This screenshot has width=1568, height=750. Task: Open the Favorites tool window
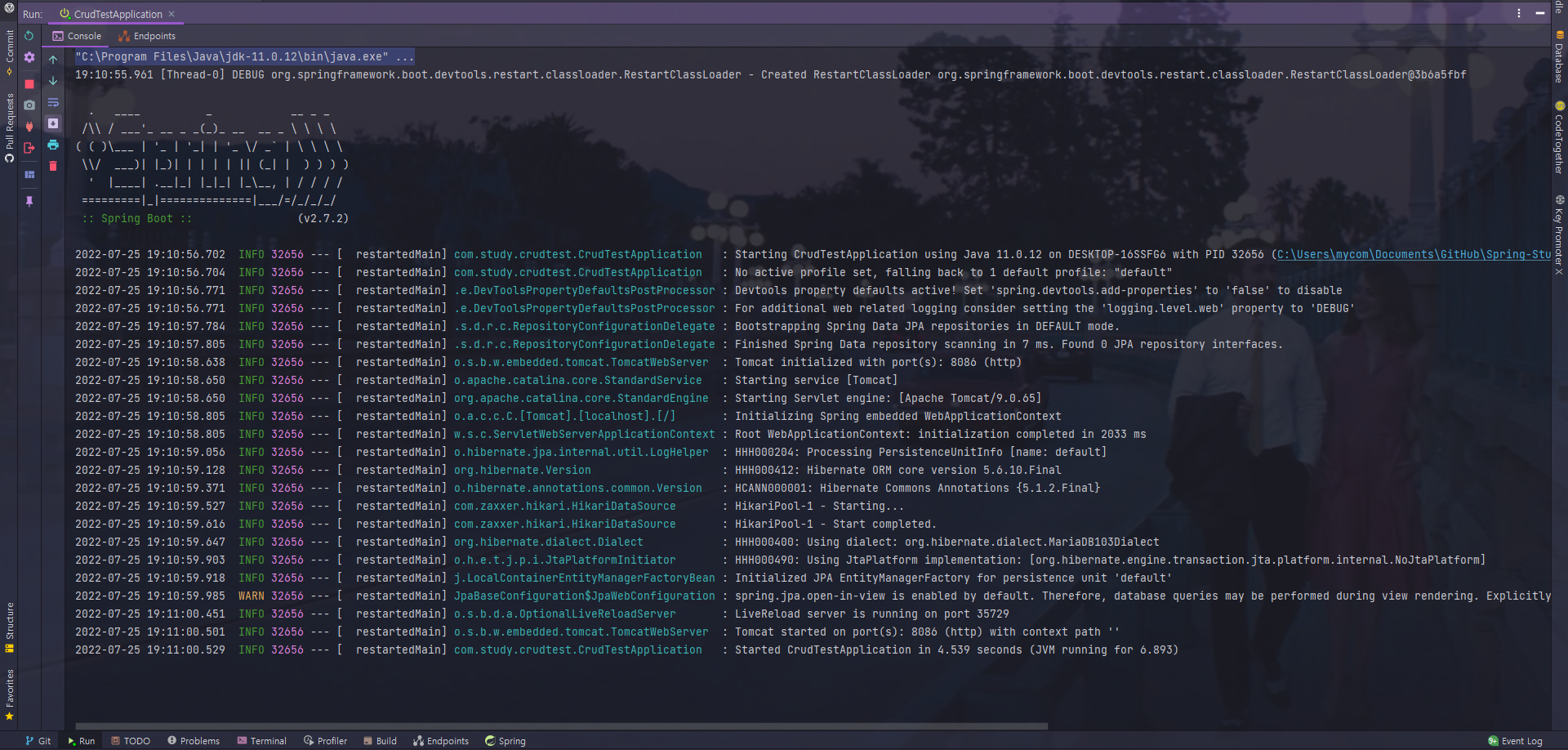coord(9,694)
